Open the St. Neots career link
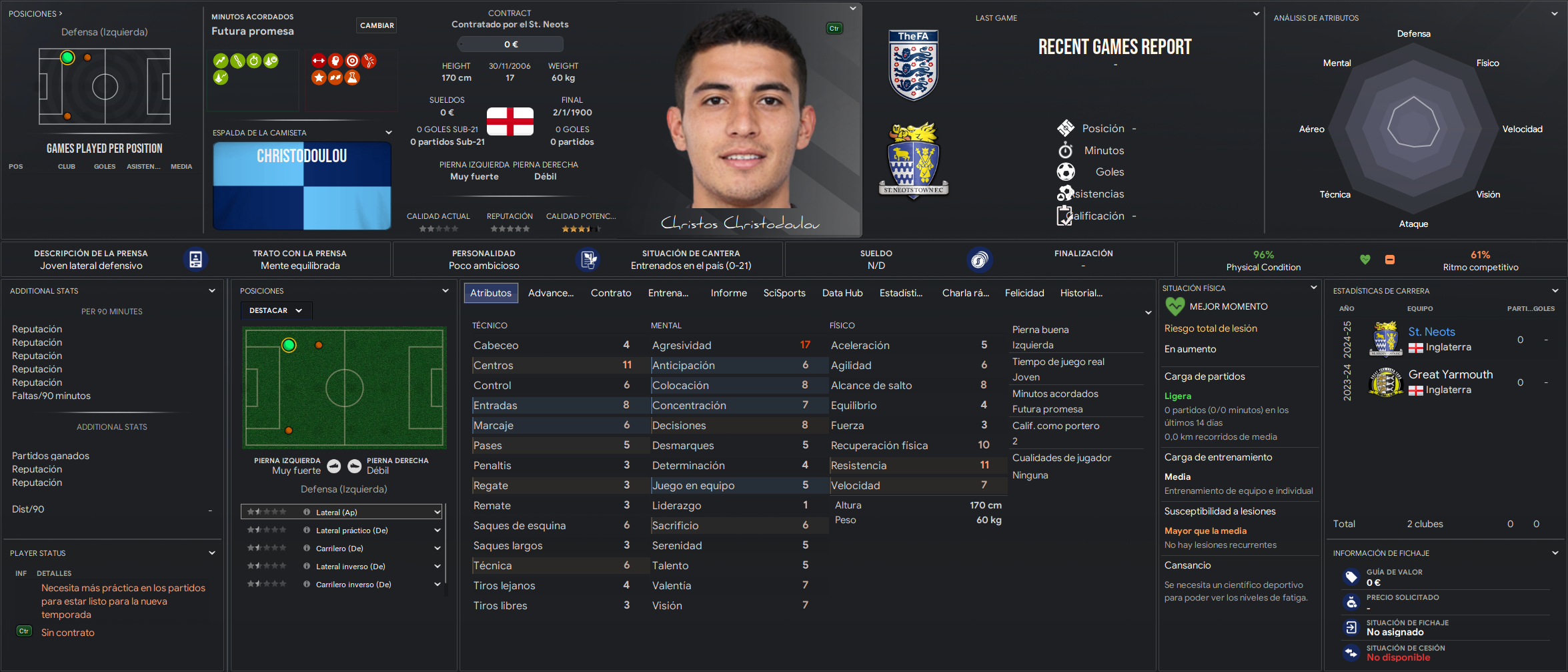The height and width of the screenshot is (672, 1568). pyautogui.click(x=1431, y=332)
